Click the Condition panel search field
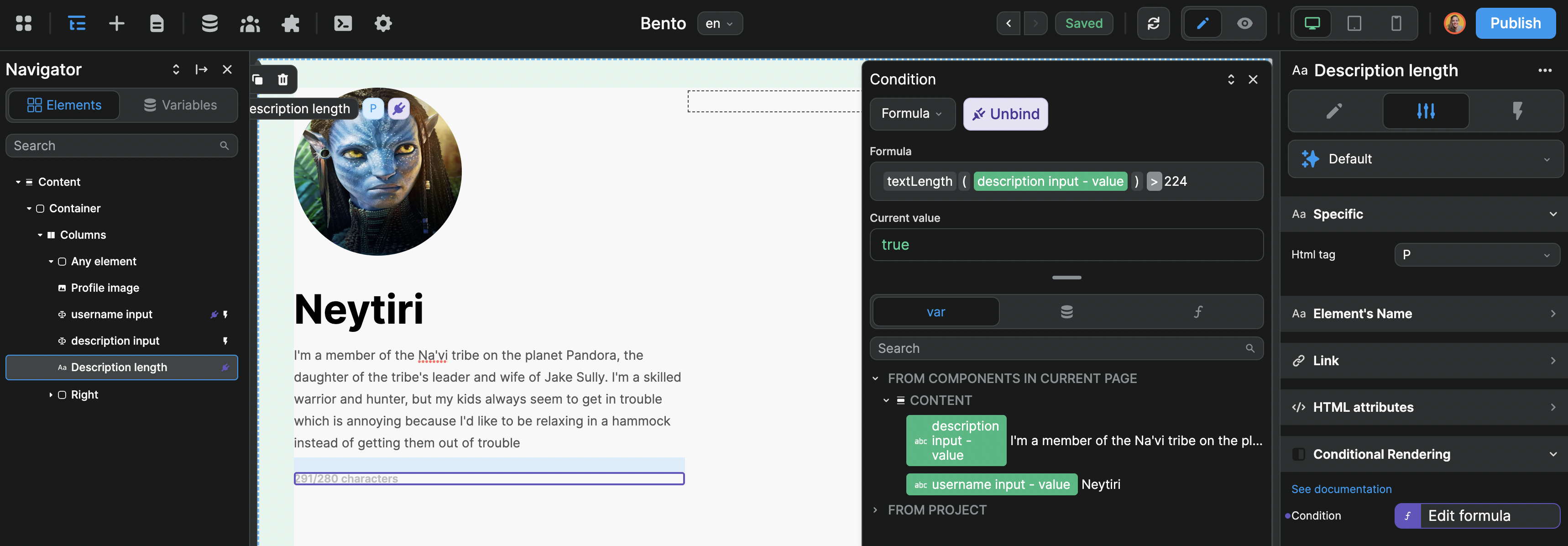 (x=1066, y=348)
